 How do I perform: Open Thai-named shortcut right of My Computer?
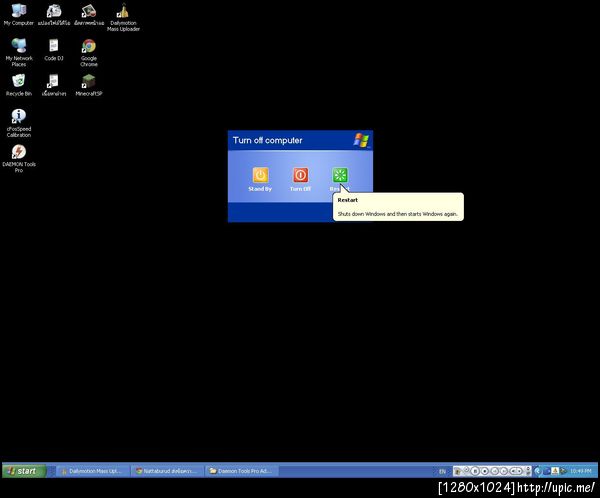click(54, 15)
